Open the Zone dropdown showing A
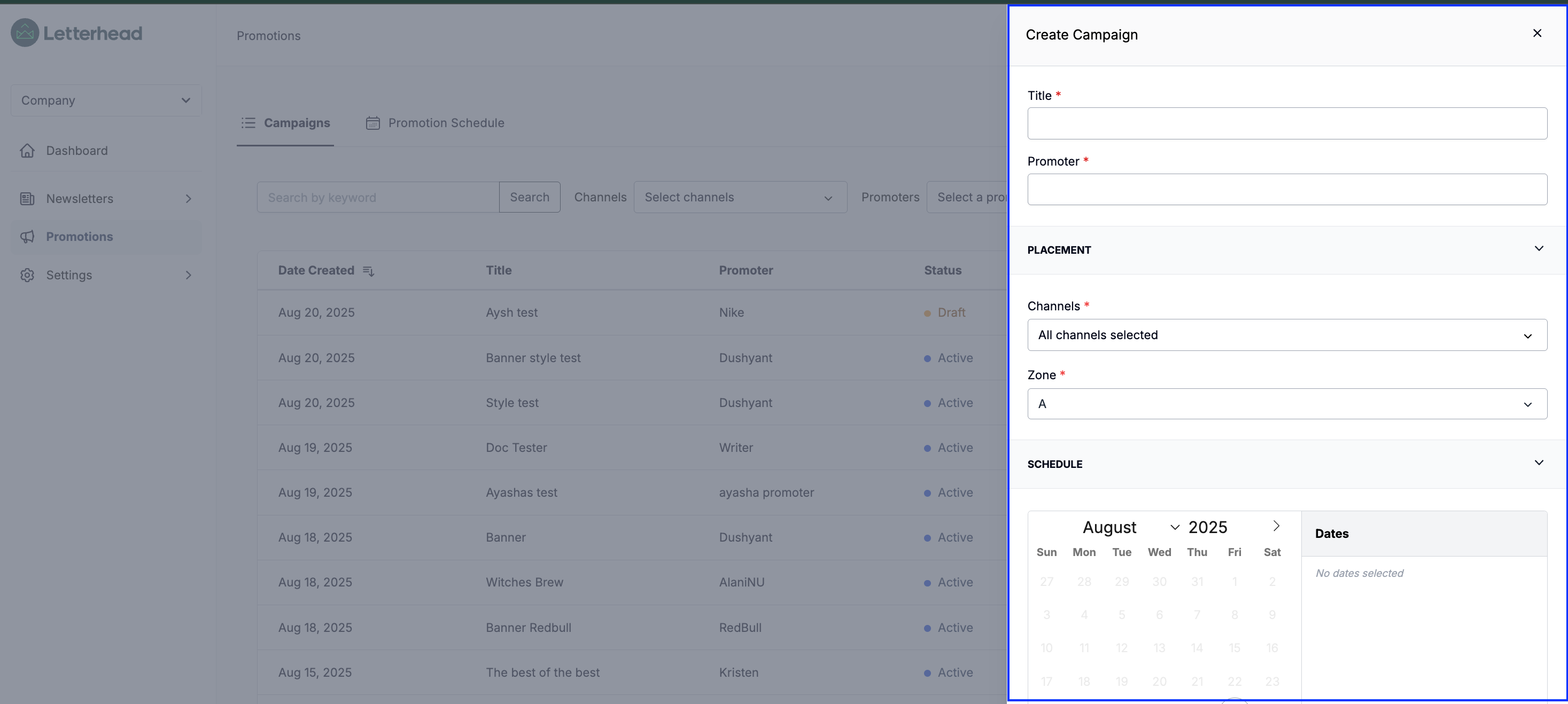 click(x=1287, y=403)
